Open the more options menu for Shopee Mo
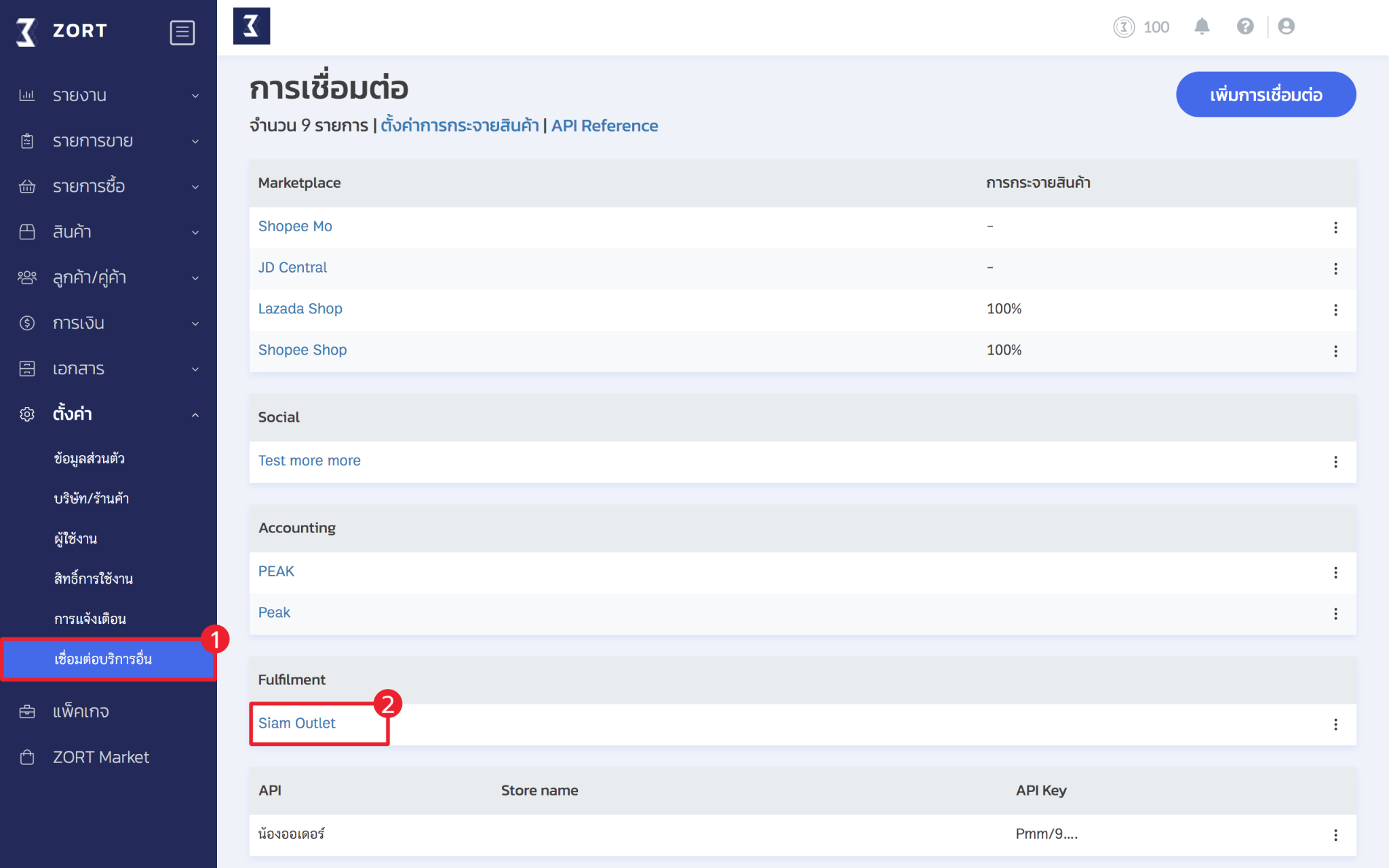1389x868 pixels. pos(1335,227)
